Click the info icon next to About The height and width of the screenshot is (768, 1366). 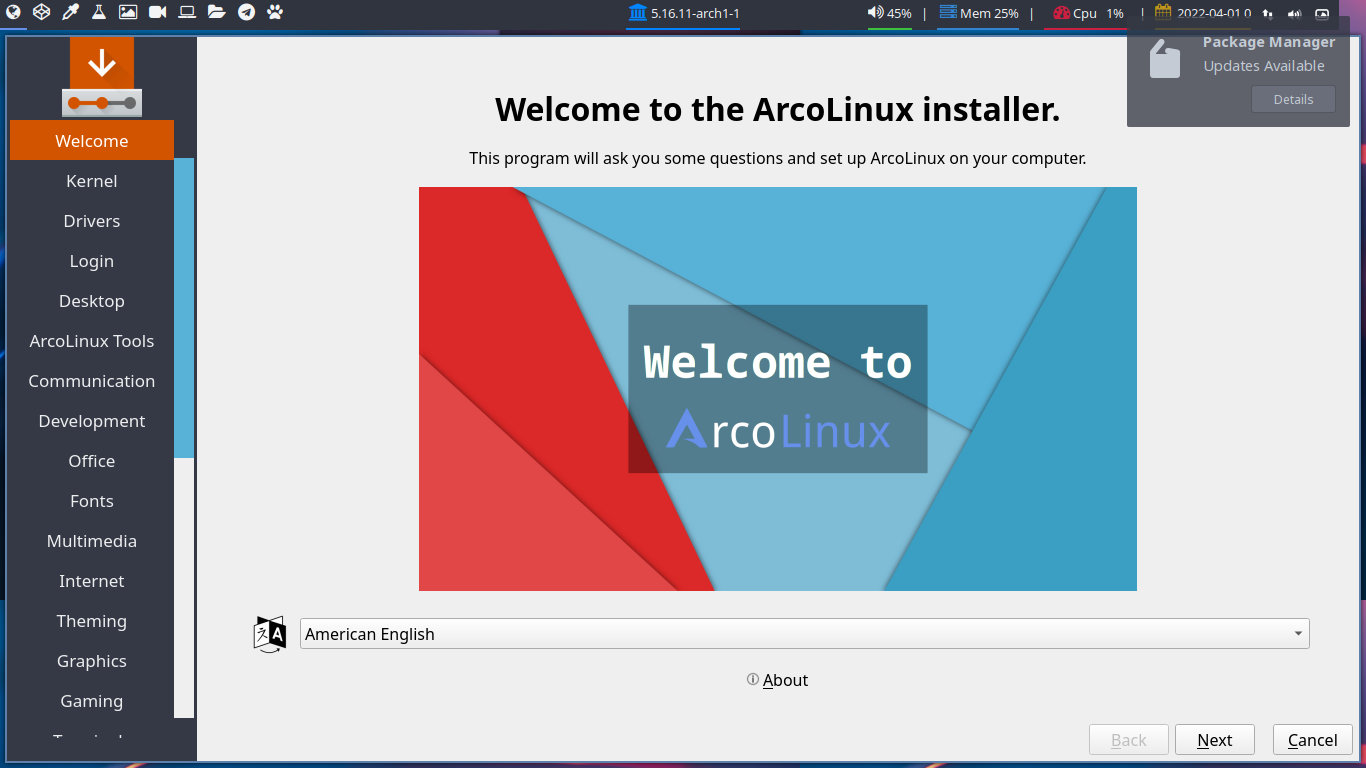(753, 679)
